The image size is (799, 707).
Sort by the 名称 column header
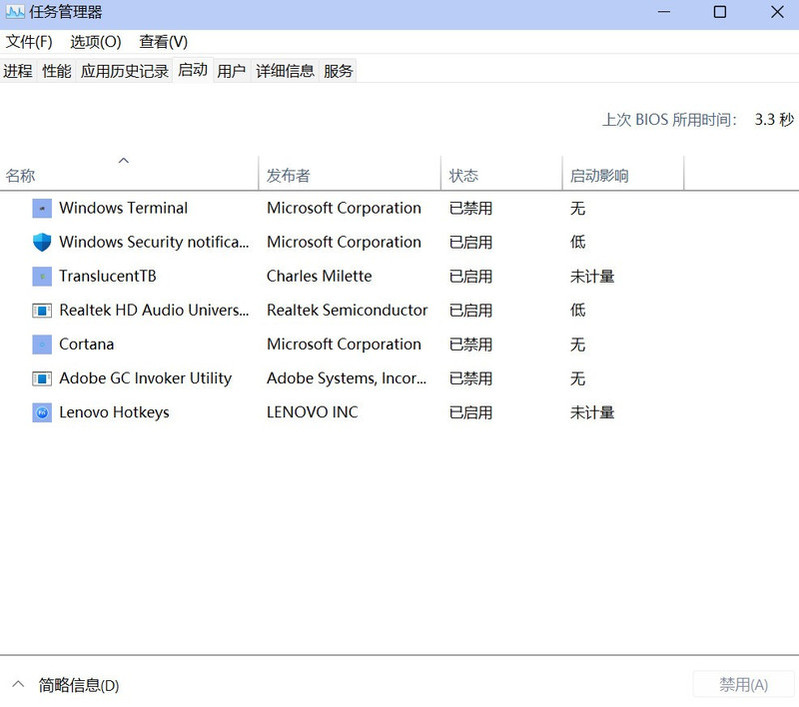(20, 176)
